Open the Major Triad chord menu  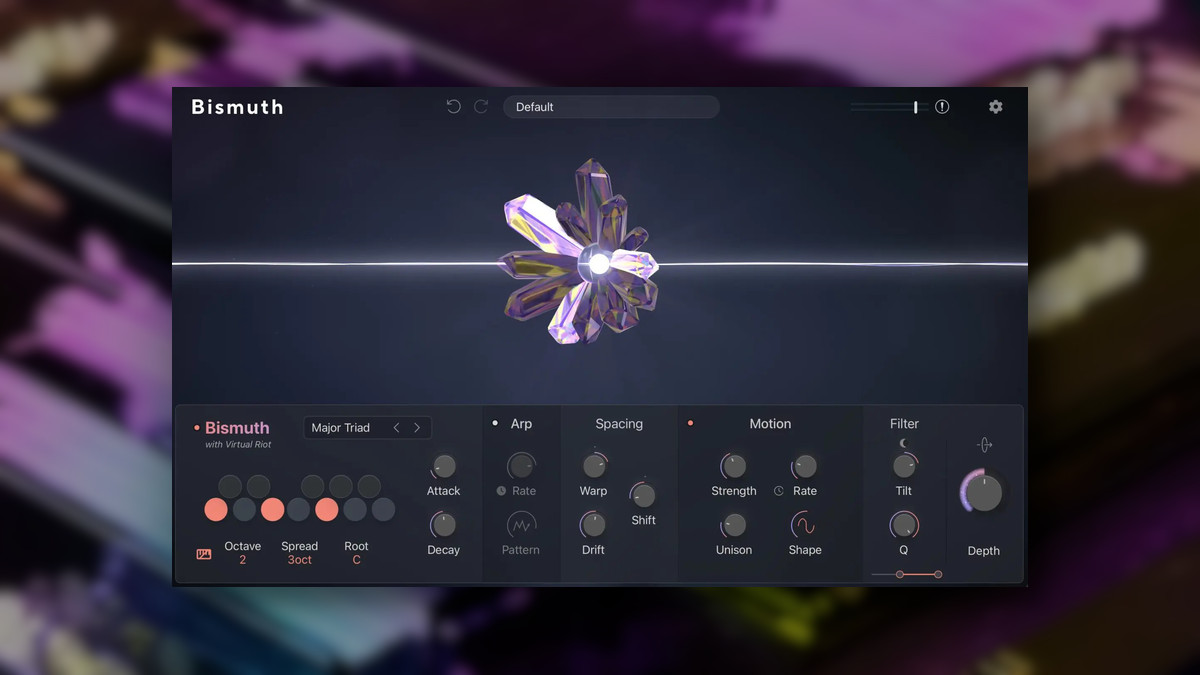[341, 428]
